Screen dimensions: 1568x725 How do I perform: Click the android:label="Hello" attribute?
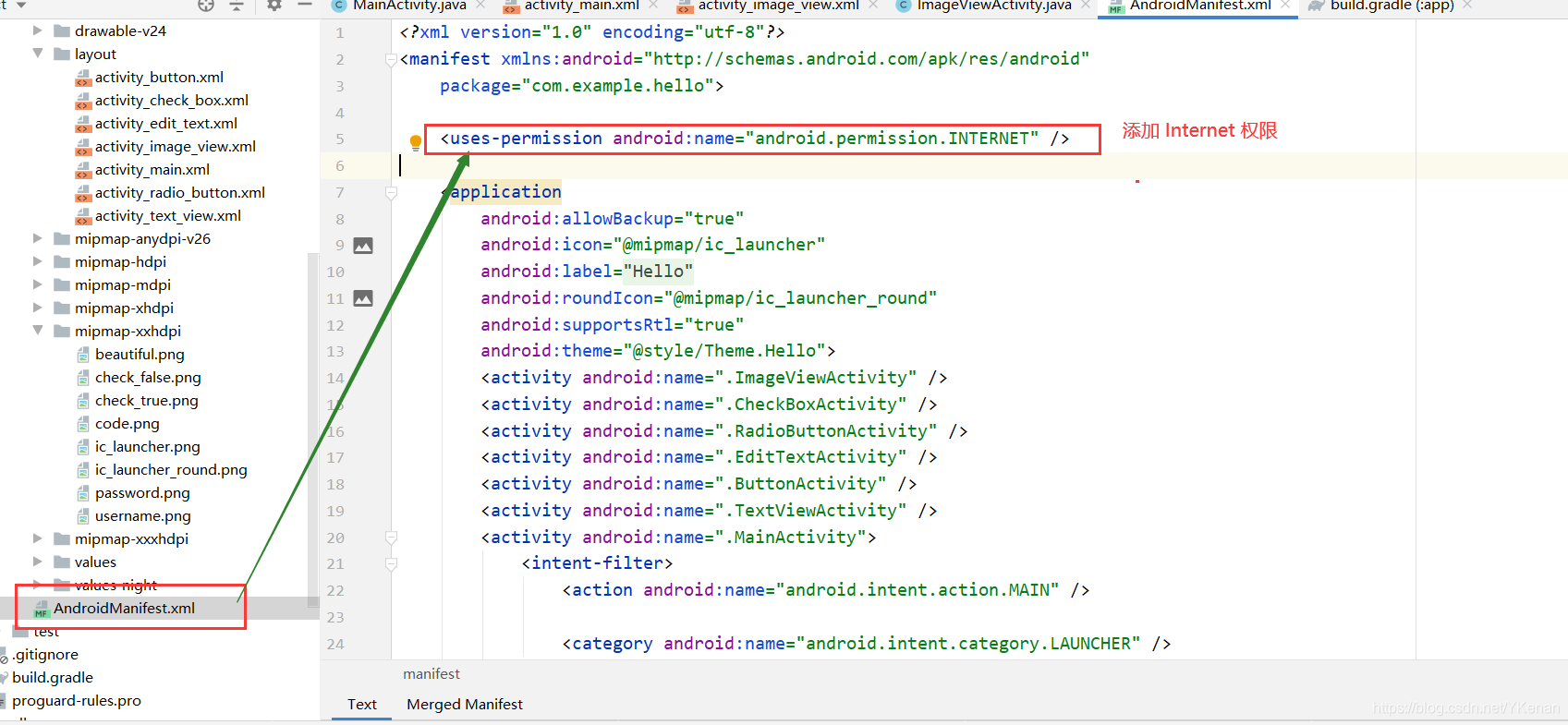[x=587, y=272]
